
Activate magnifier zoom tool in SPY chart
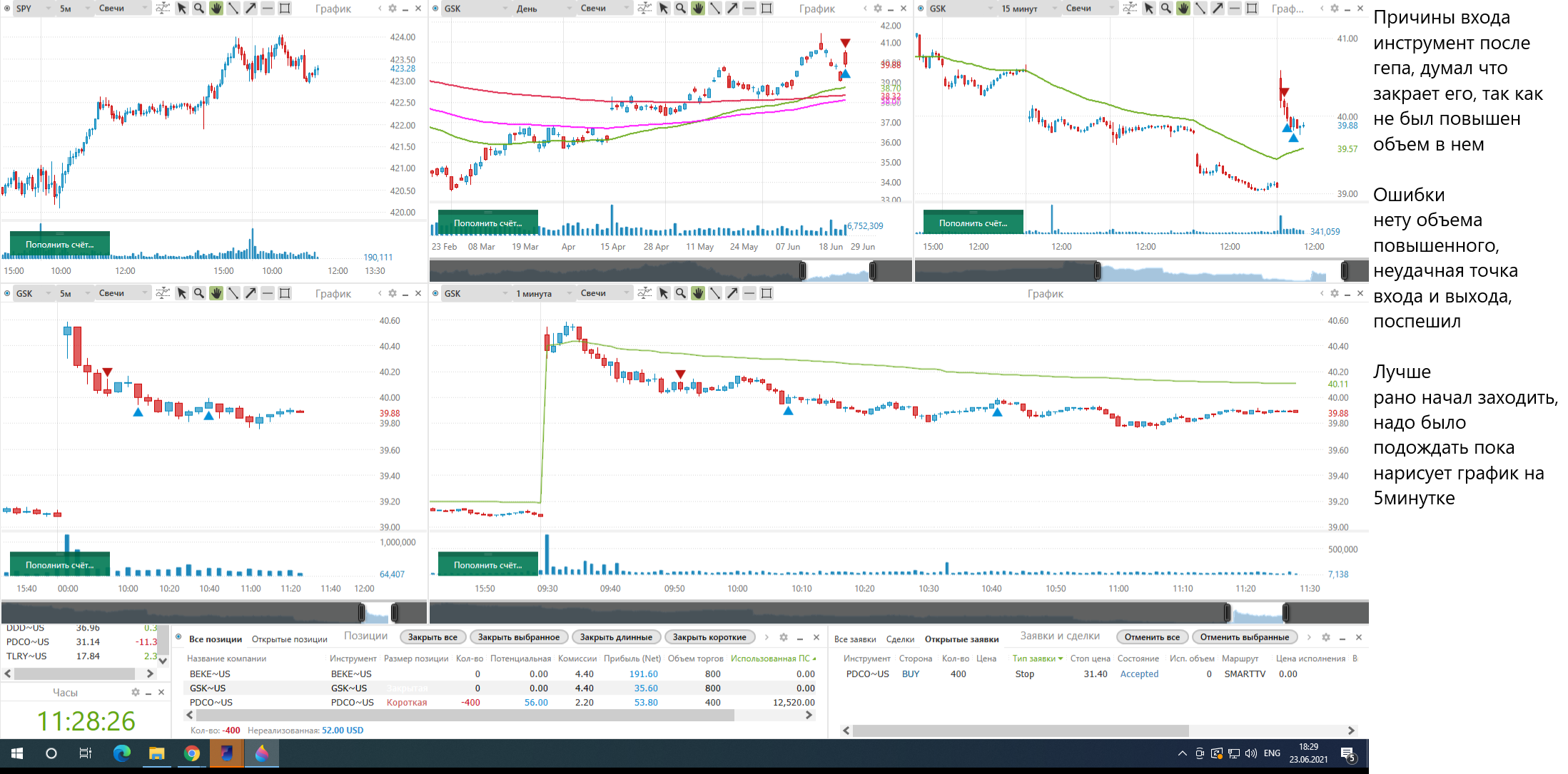(199, 9)
